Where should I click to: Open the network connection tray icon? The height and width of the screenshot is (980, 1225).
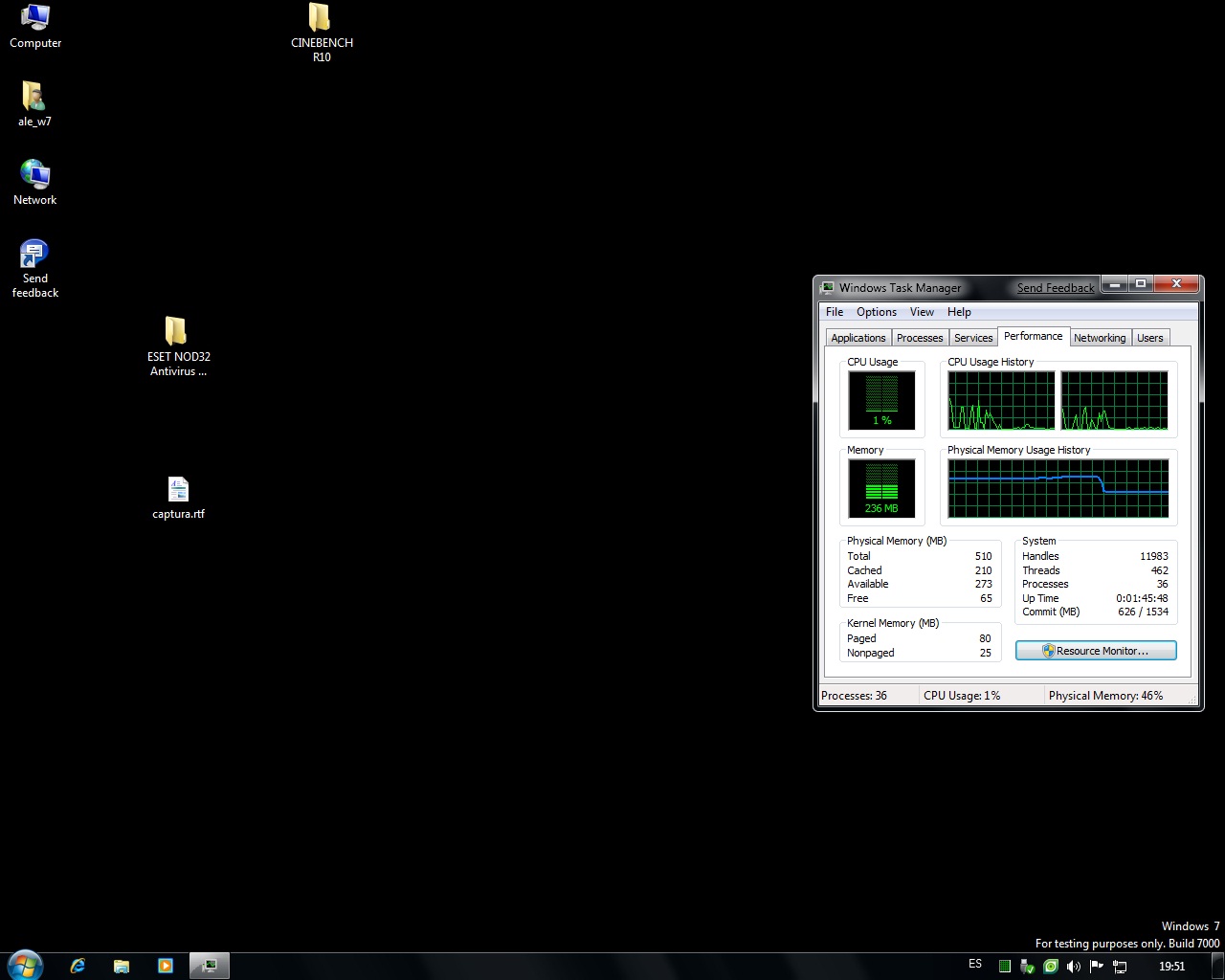1120,966
